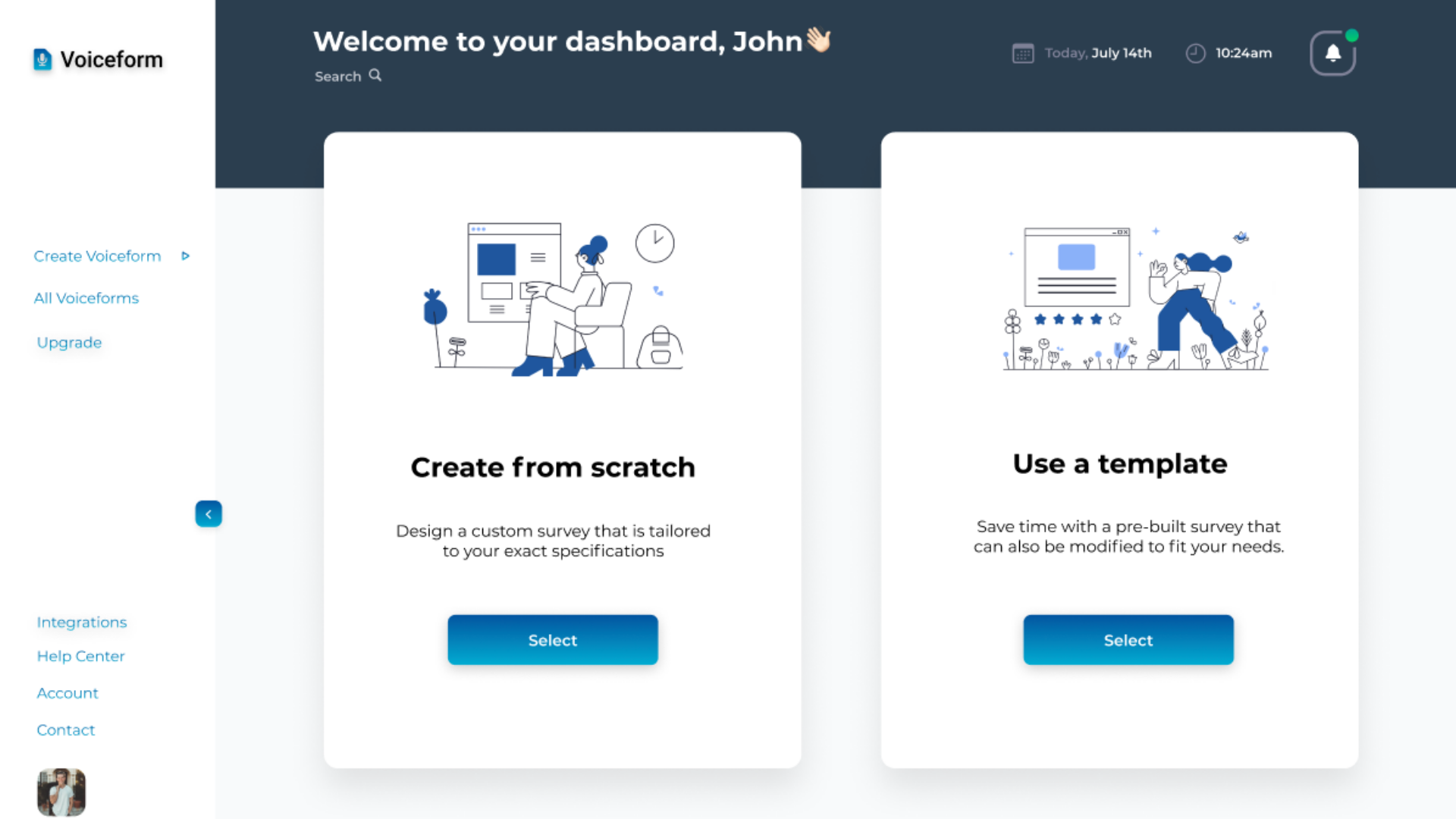Image resolution: width=1456 pixels, height=819 pixels.
Task: Click the Search input field
Action: [x=348, y=76]
